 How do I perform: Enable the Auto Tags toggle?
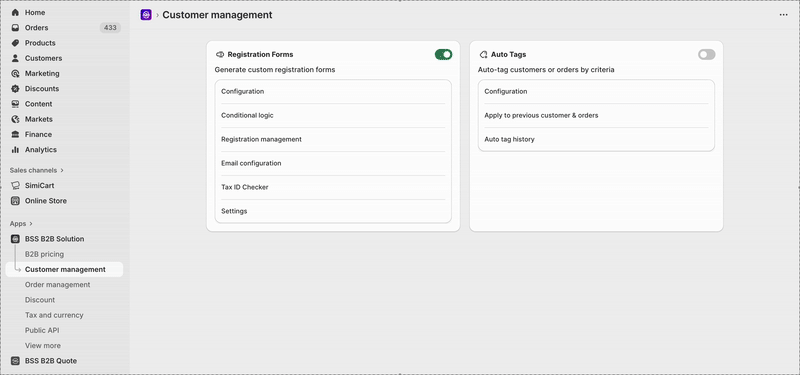[707, 55]
